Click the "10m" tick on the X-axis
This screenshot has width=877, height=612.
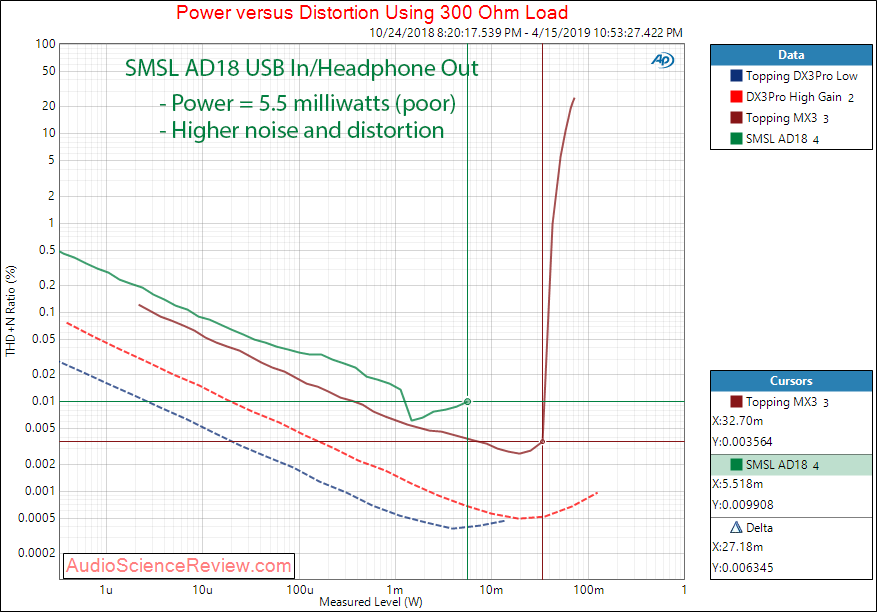coord(491,590)
